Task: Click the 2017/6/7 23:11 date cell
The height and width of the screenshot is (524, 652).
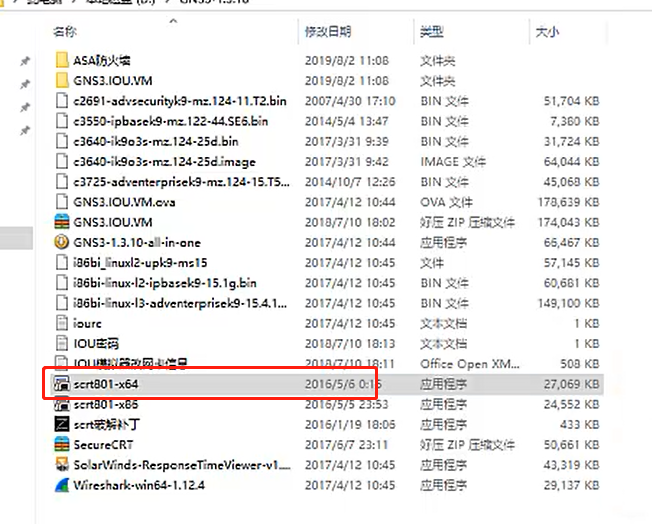Action: coord(346,445)
